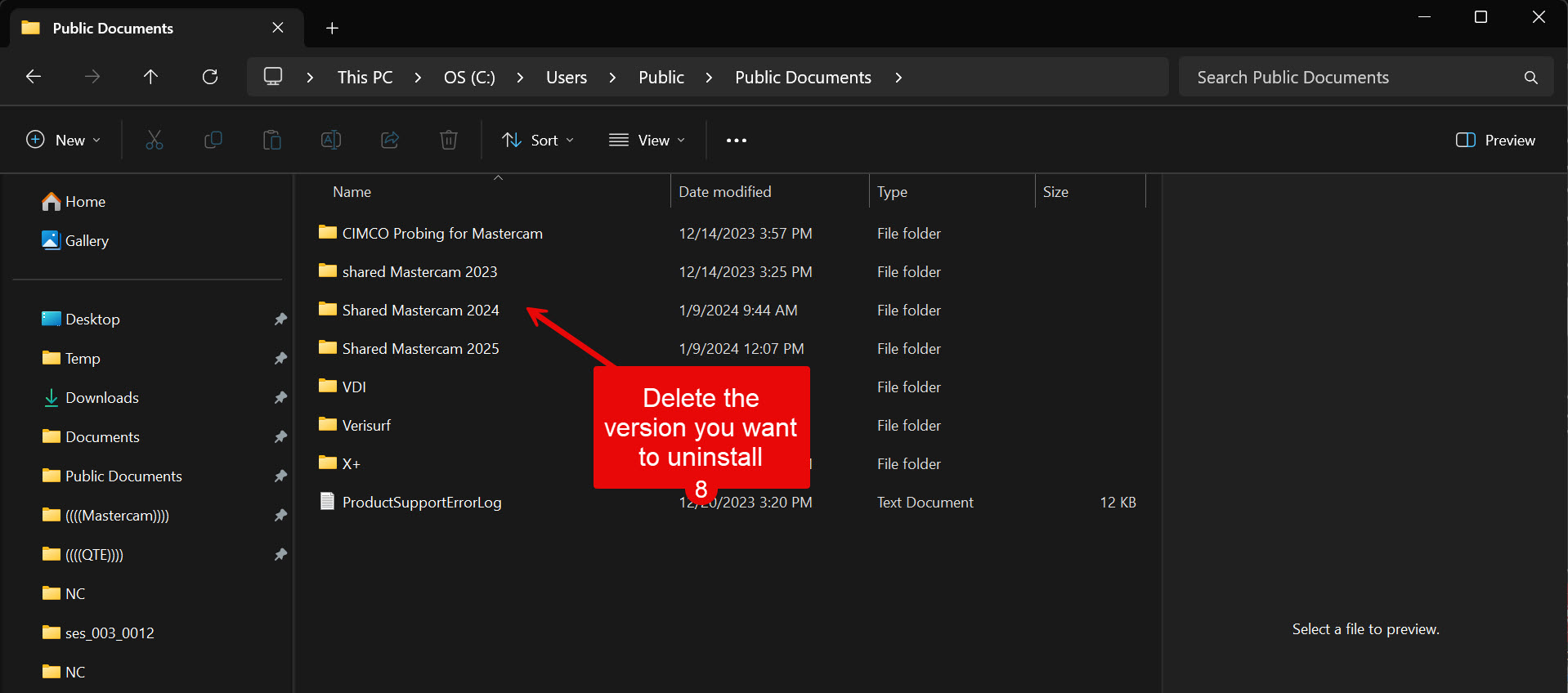
Task: Open the See more three-dots menu
Action: coord(737,141)
